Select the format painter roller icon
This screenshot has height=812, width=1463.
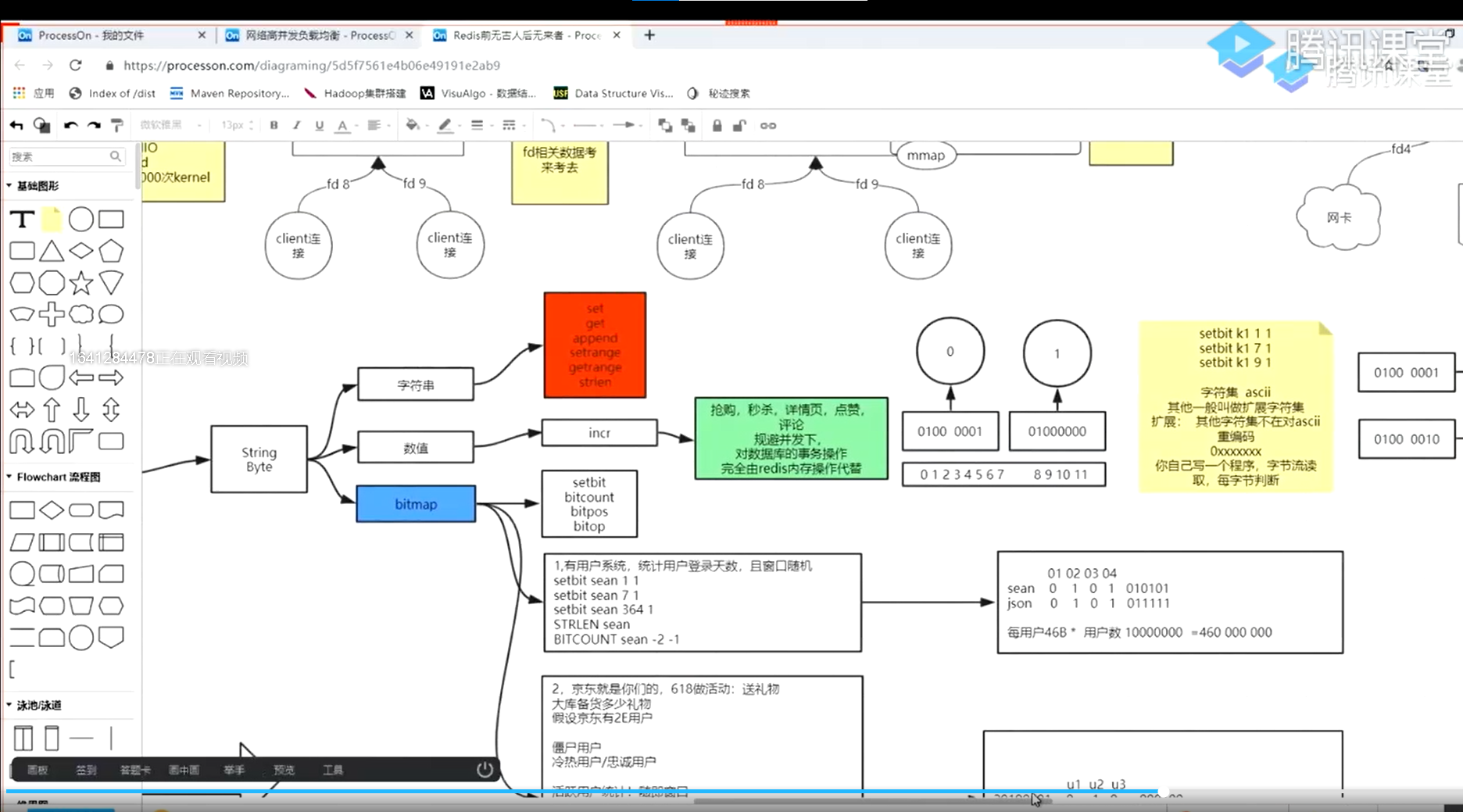[x=117, y=125]
